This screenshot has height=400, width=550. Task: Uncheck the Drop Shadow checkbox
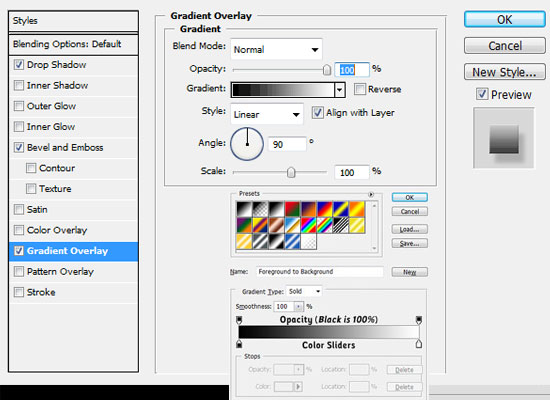(19, 65)
